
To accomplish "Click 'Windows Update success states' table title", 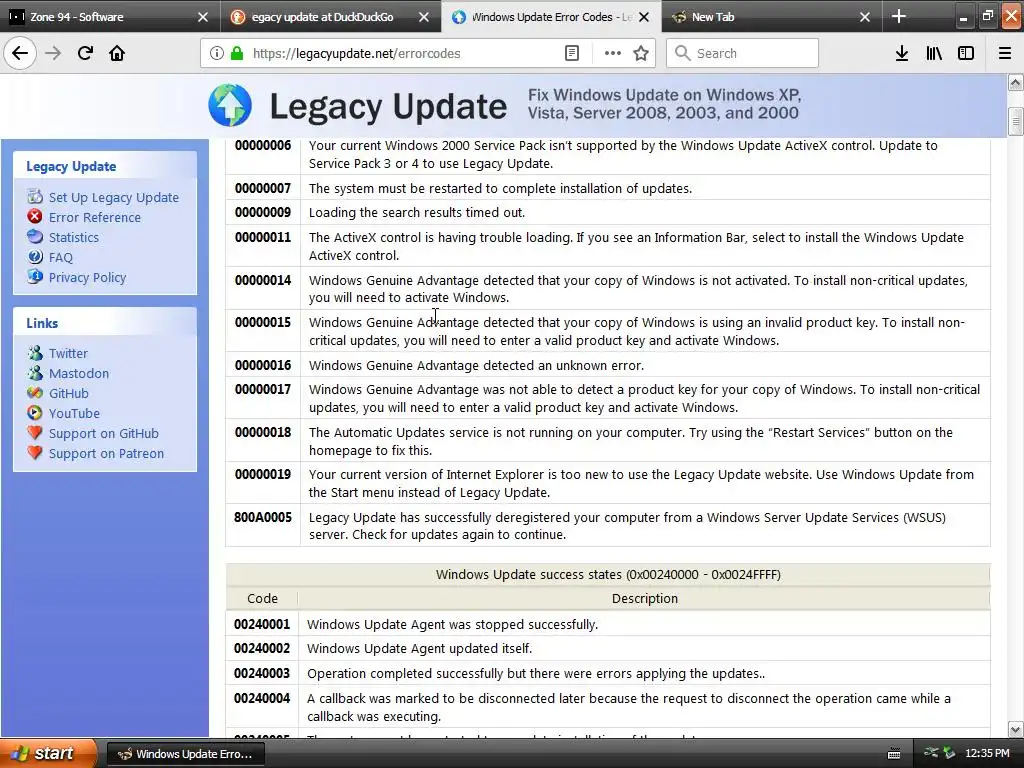I will (608, 575).
